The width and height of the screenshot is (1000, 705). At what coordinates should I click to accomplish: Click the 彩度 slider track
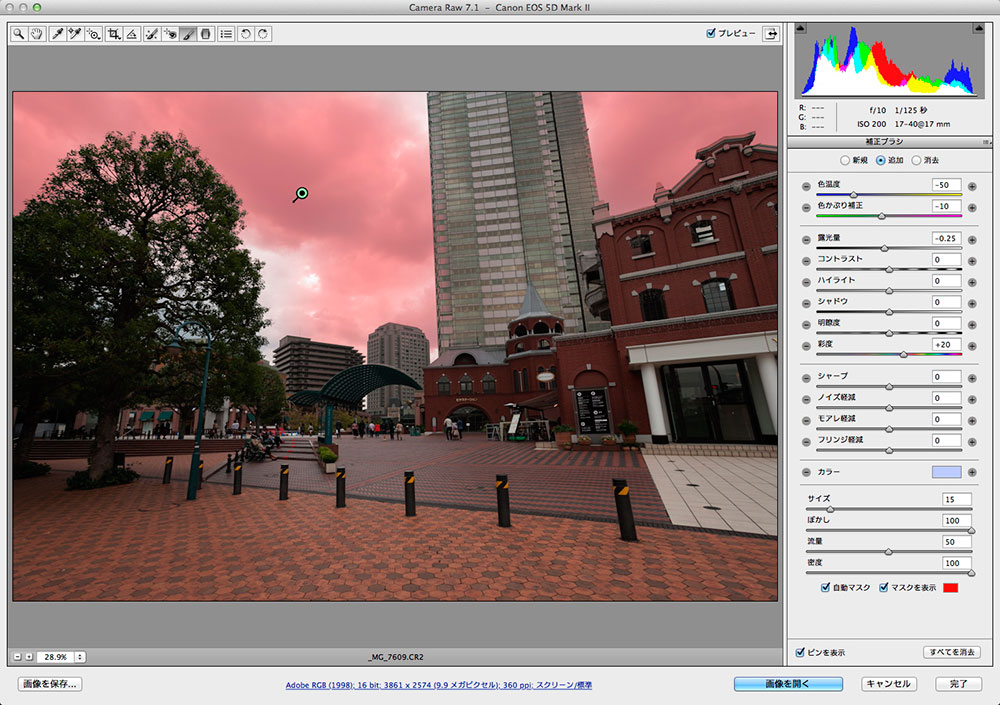click(x=889, y=354)
